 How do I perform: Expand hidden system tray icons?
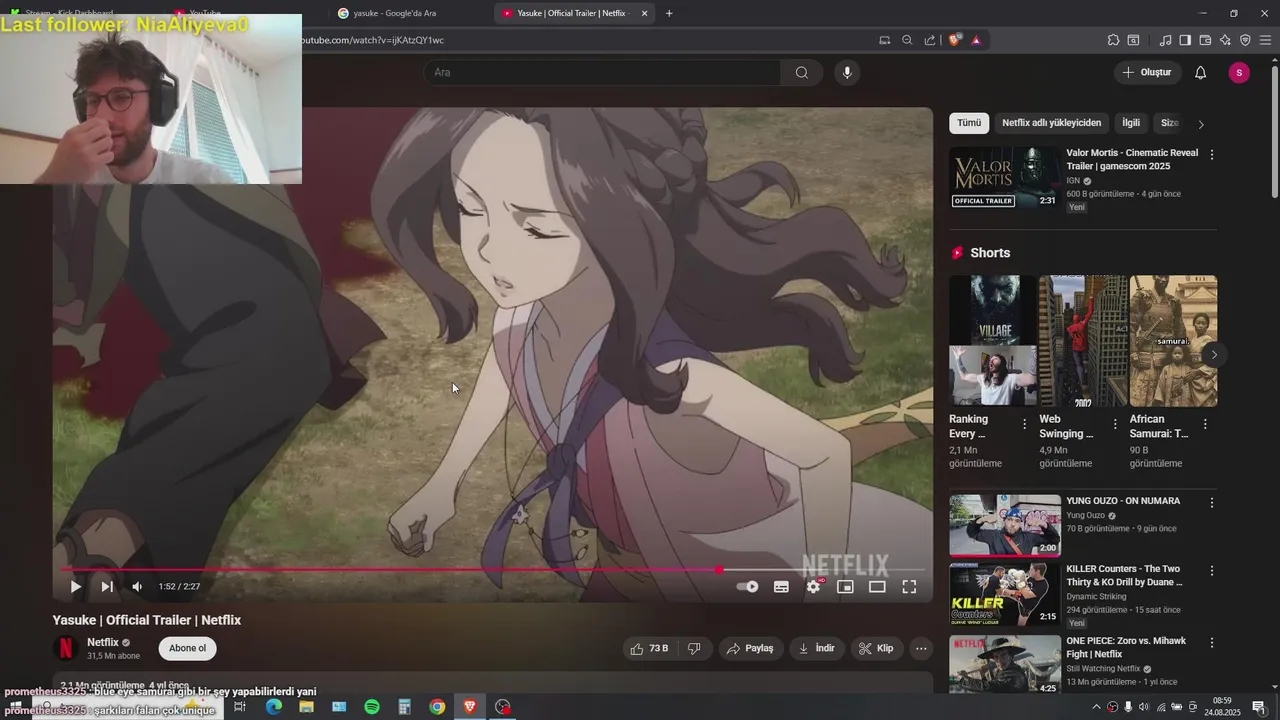pos(1097,707)
